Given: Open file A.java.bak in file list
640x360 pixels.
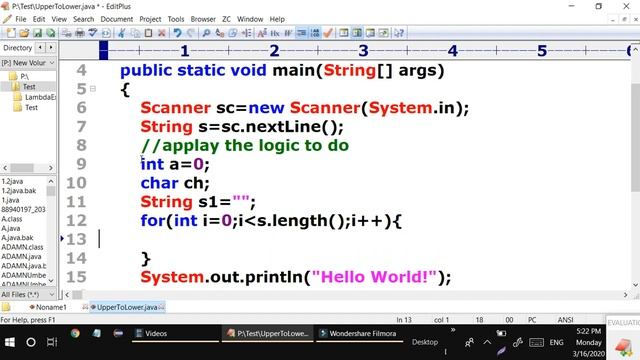Looking at the screenshot, I should 18,238.
